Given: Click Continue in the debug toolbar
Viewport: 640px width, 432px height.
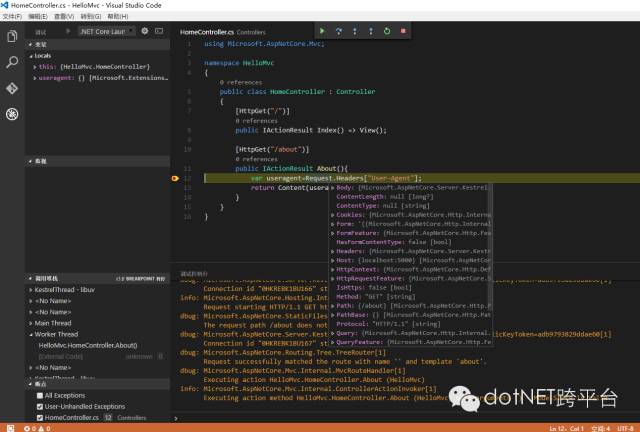Looking at the screenshot, I should pyautogui.click(x=322, y=31).
